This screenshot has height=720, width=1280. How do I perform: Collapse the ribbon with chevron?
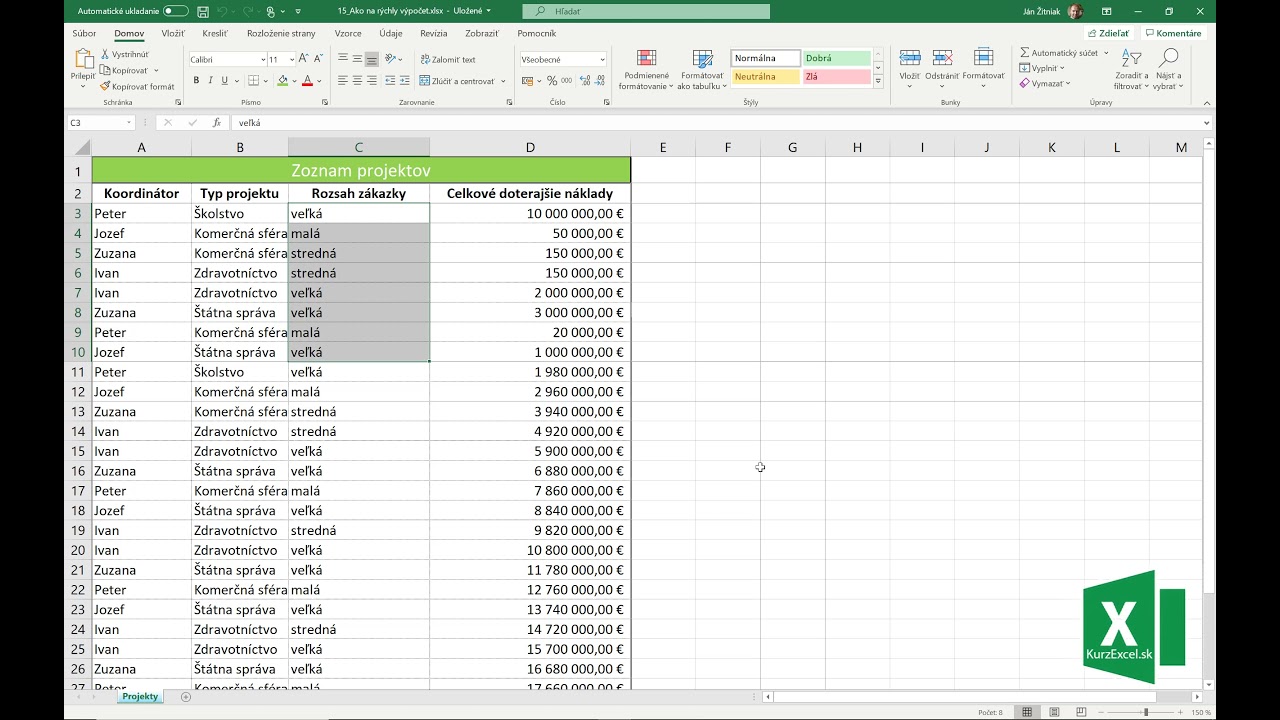(x=1206, y=102)
